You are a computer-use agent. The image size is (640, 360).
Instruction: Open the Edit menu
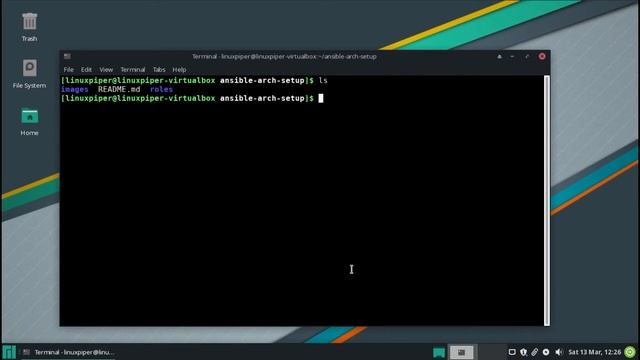click(x=86, y=70)
